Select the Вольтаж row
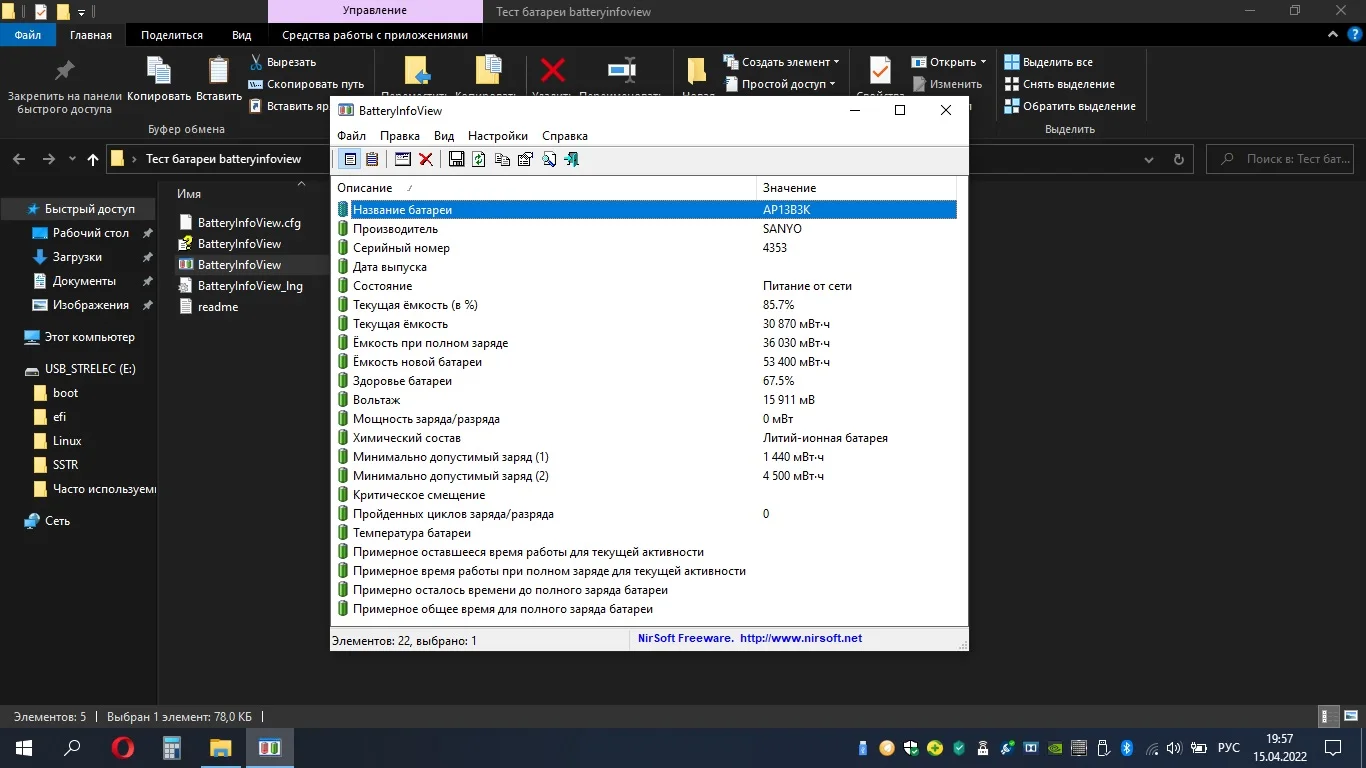 [644, 400]
